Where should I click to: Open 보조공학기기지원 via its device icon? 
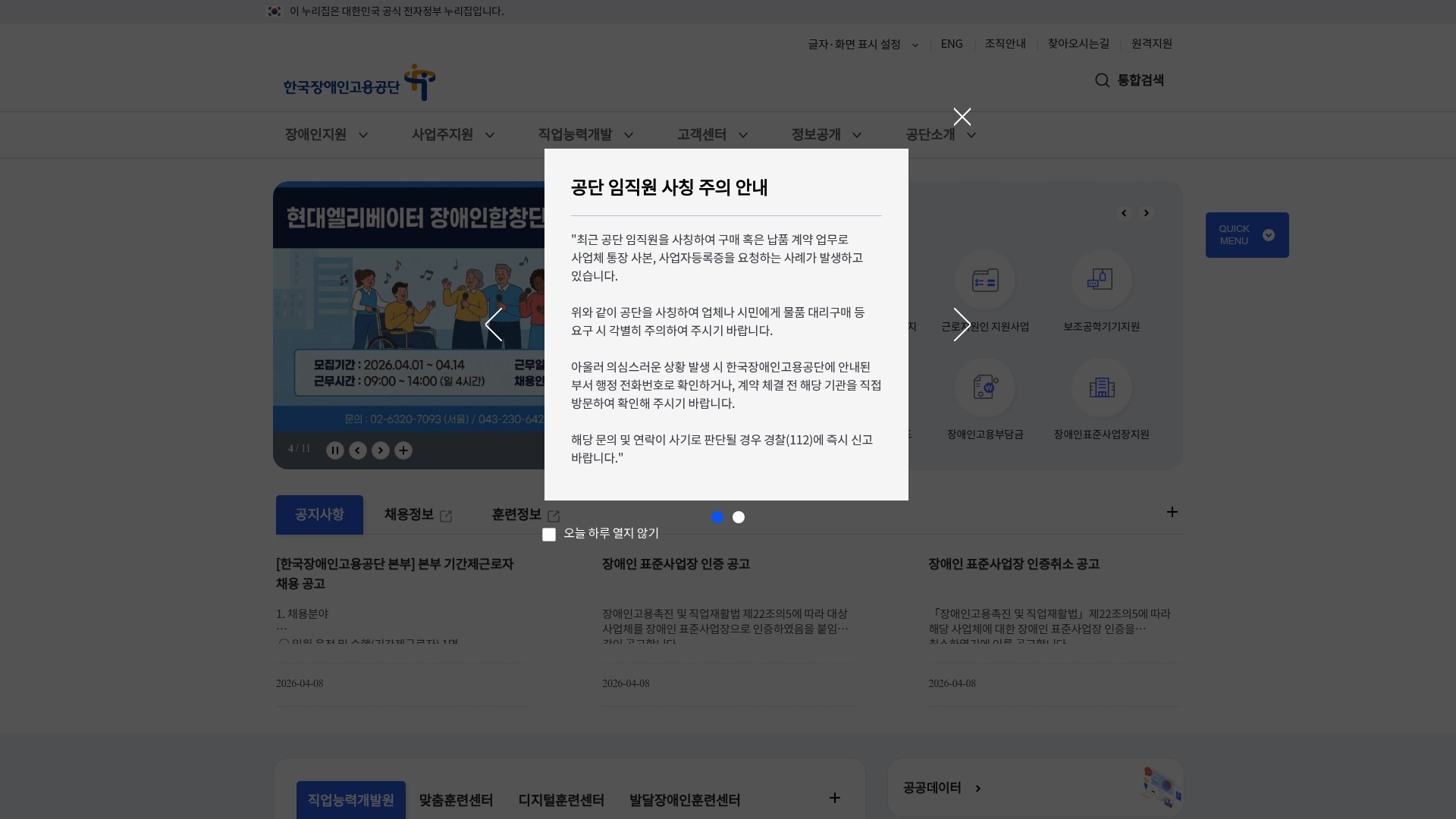pyautogui.click(x=1102, y=280)
